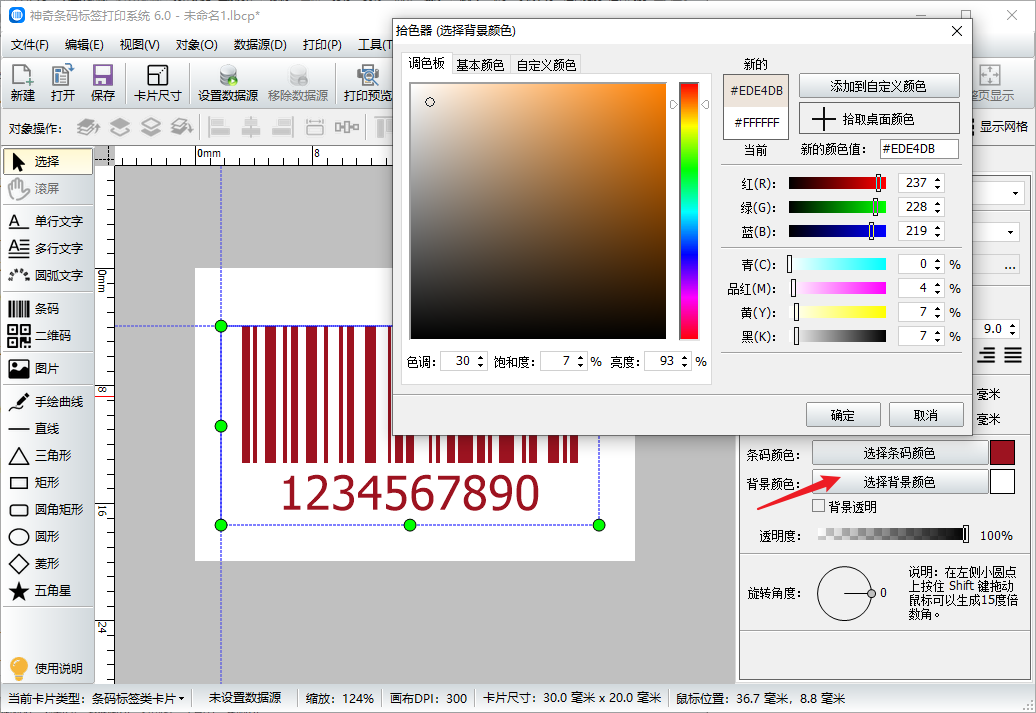Viewport: 1036px width, 713px height.
Task: Increase the 色调 hue stepper
Action: [x=480, y=357]
